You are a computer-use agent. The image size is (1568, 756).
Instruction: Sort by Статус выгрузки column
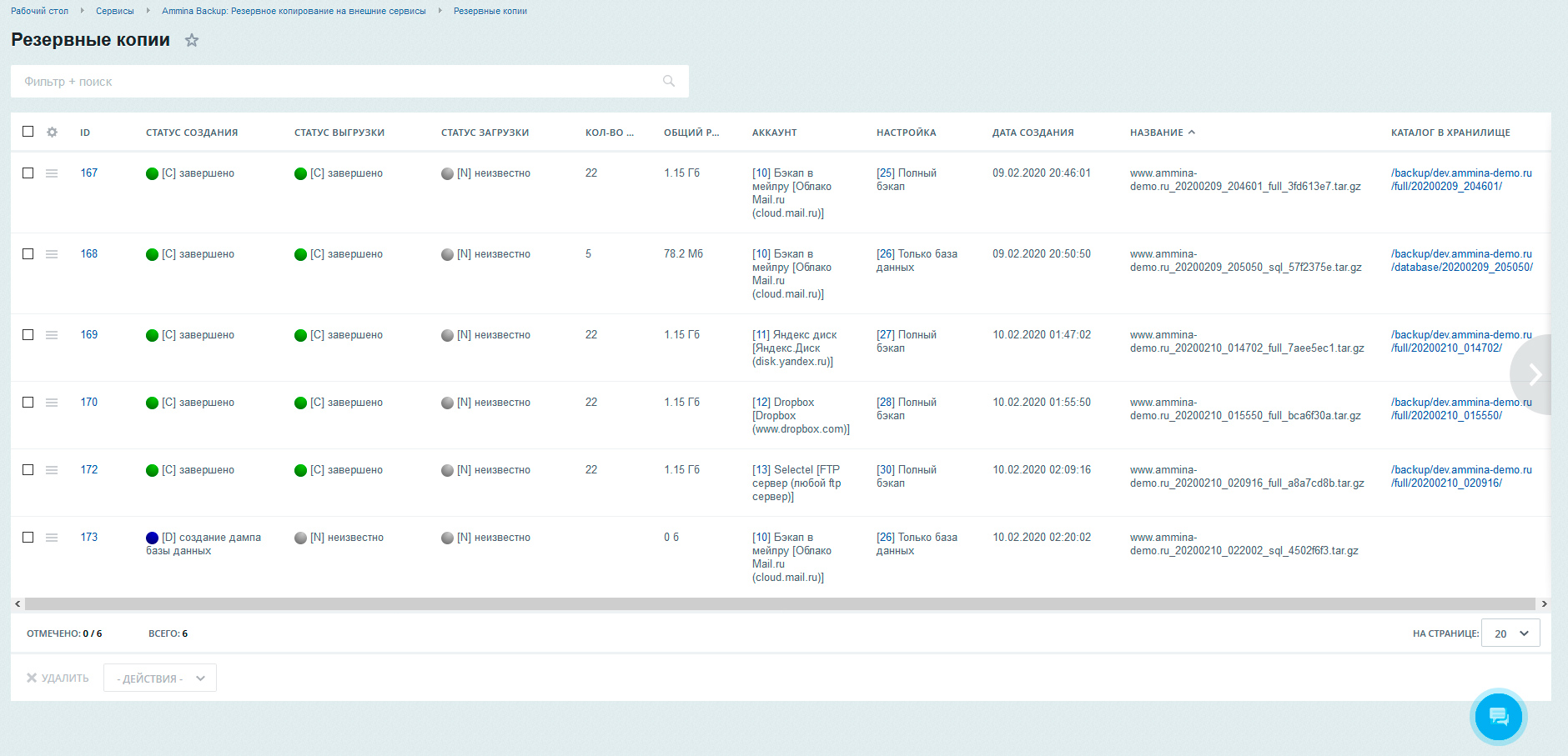click(339, 133)
